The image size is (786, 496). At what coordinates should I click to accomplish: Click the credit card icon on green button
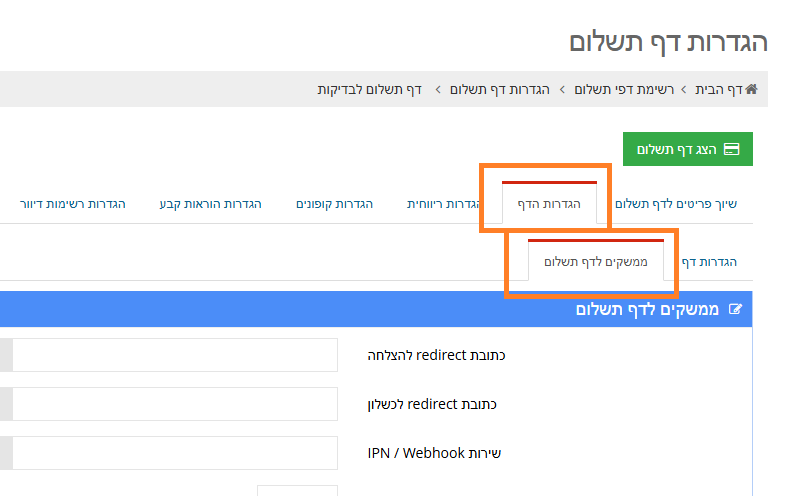(731, 149)
